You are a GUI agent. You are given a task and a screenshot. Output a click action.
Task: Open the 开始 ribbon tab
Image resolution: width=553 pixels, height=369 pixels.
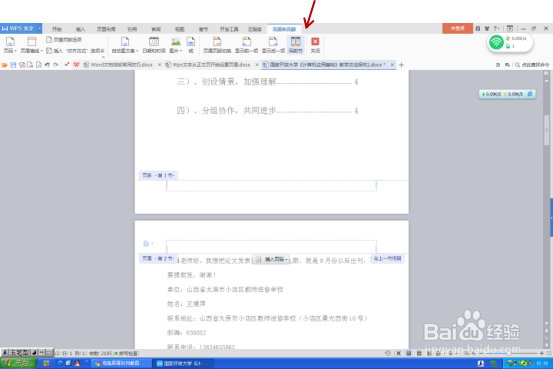point(57,29)
